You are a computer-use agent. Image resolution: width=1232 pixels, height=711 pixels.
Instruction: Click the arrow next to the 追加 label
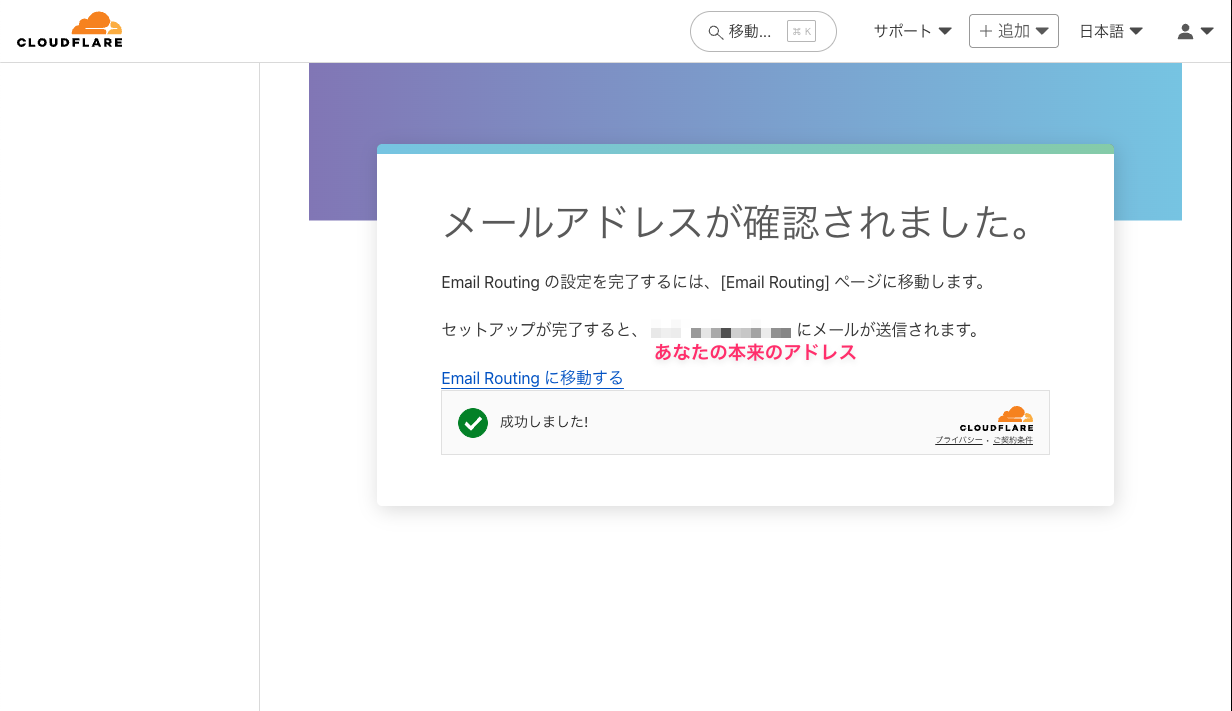pos(1042,31)
